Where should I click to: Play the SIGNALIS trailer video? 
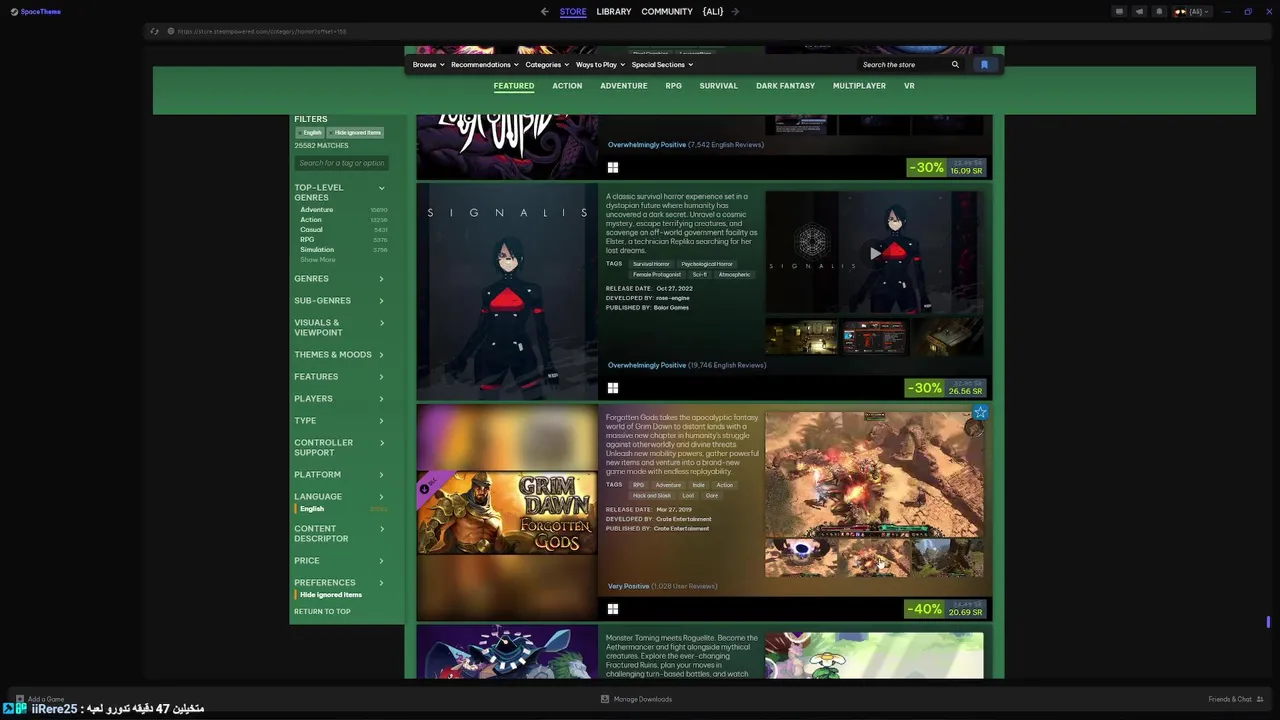[x=875, y=253]
